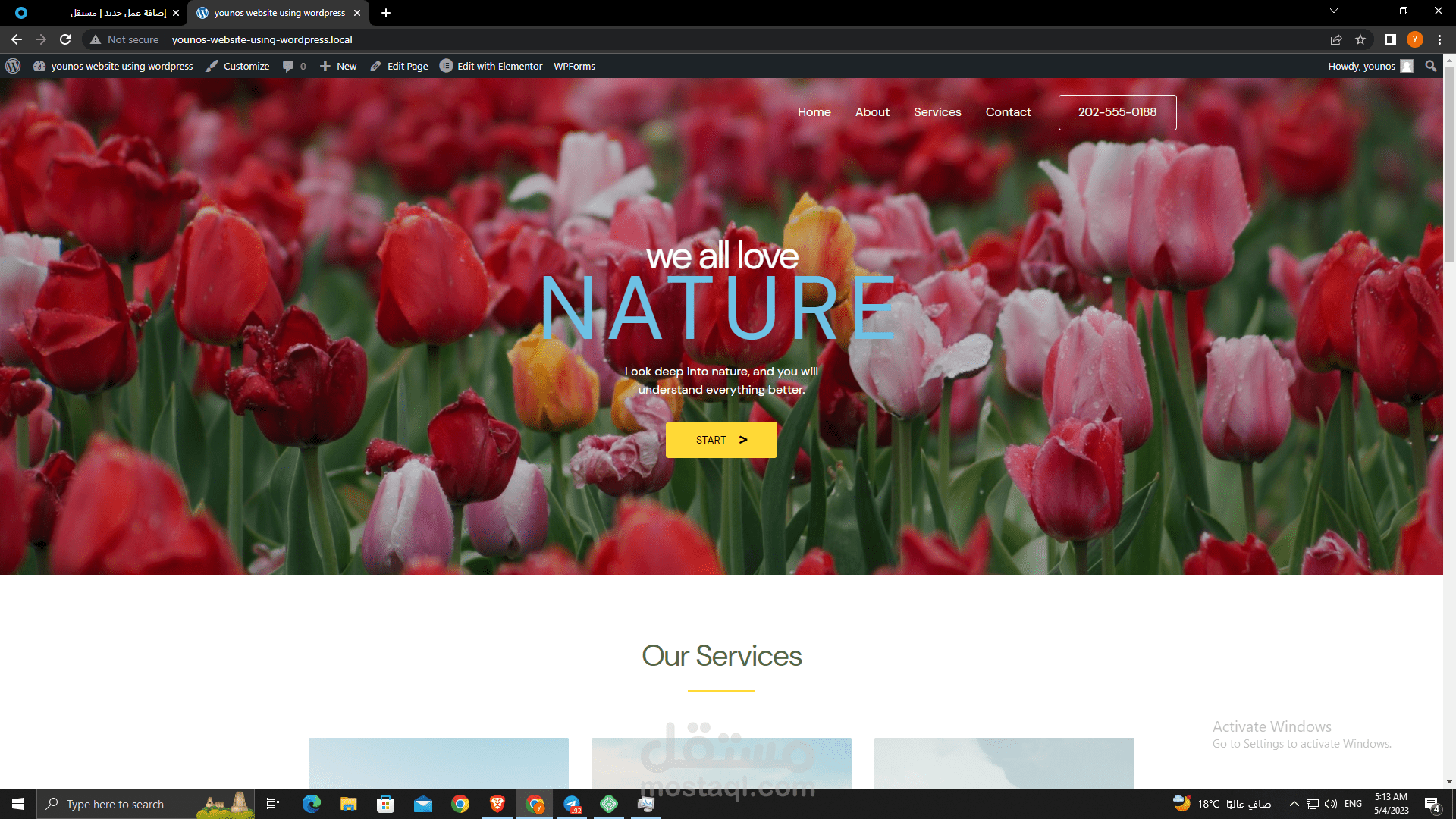Click the address bar URL
The image size is (1456, 819).
click(262, 39)
